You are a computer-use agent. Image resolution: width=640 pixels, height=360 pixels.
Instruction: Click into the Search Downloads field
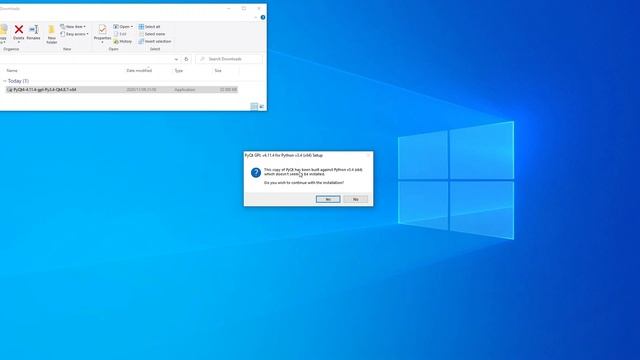coord(229,59)
